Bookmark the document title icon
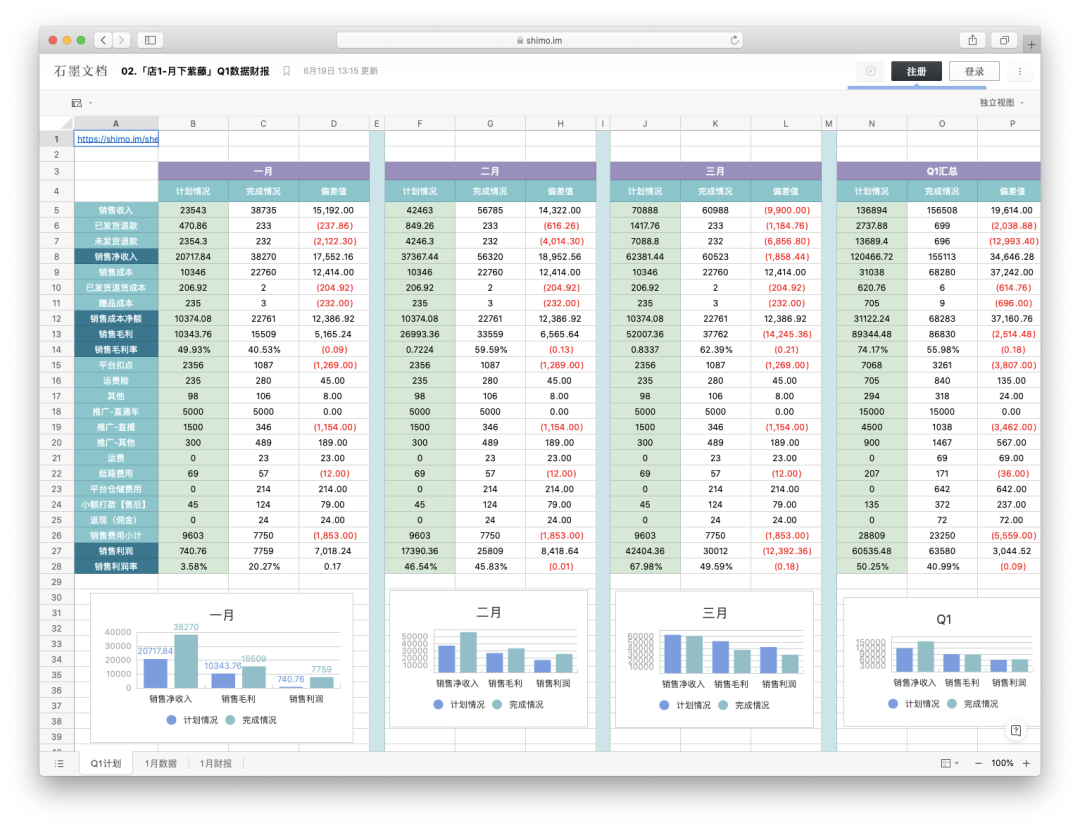1080x828 pixels. (287, 71)
